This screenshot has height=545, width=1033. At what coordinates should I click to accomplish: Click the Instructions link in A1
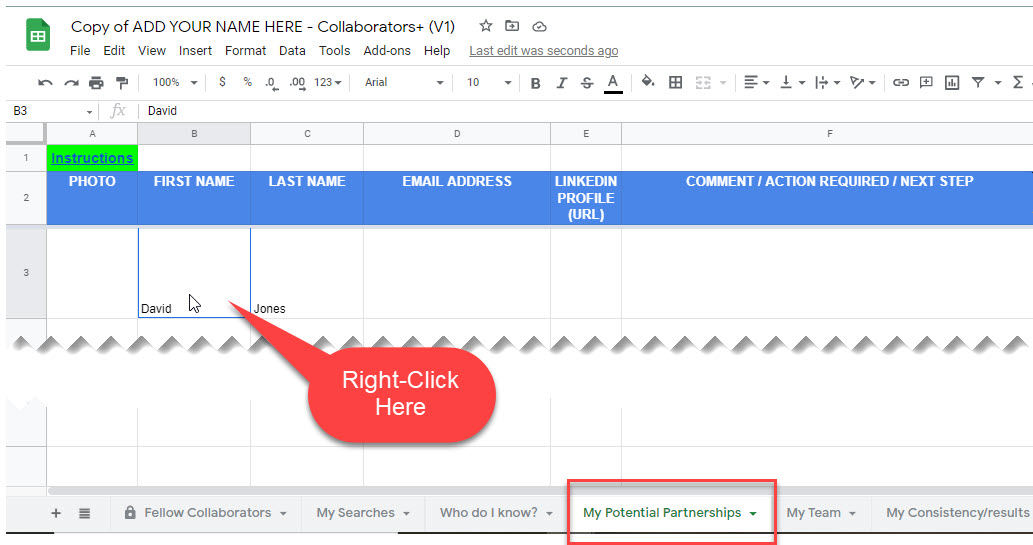92,158
